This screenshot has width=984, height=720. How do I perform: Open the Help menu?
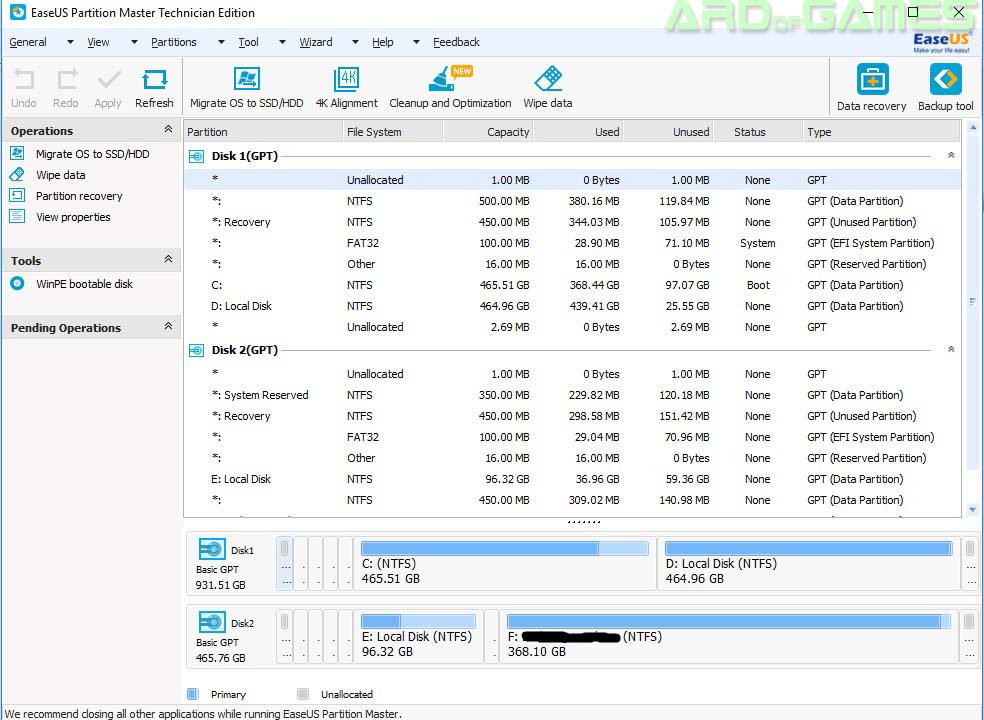pos(383,42)
